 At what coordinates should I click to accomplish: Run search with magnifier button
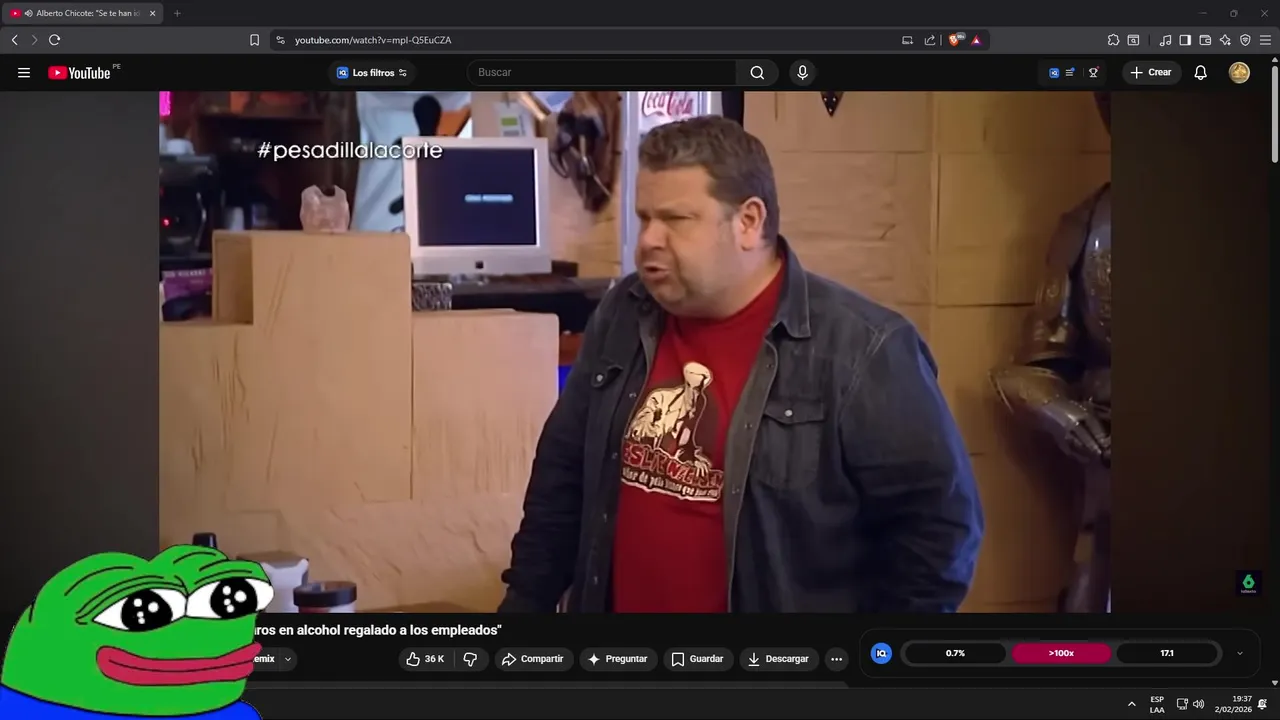pos(757,72)
